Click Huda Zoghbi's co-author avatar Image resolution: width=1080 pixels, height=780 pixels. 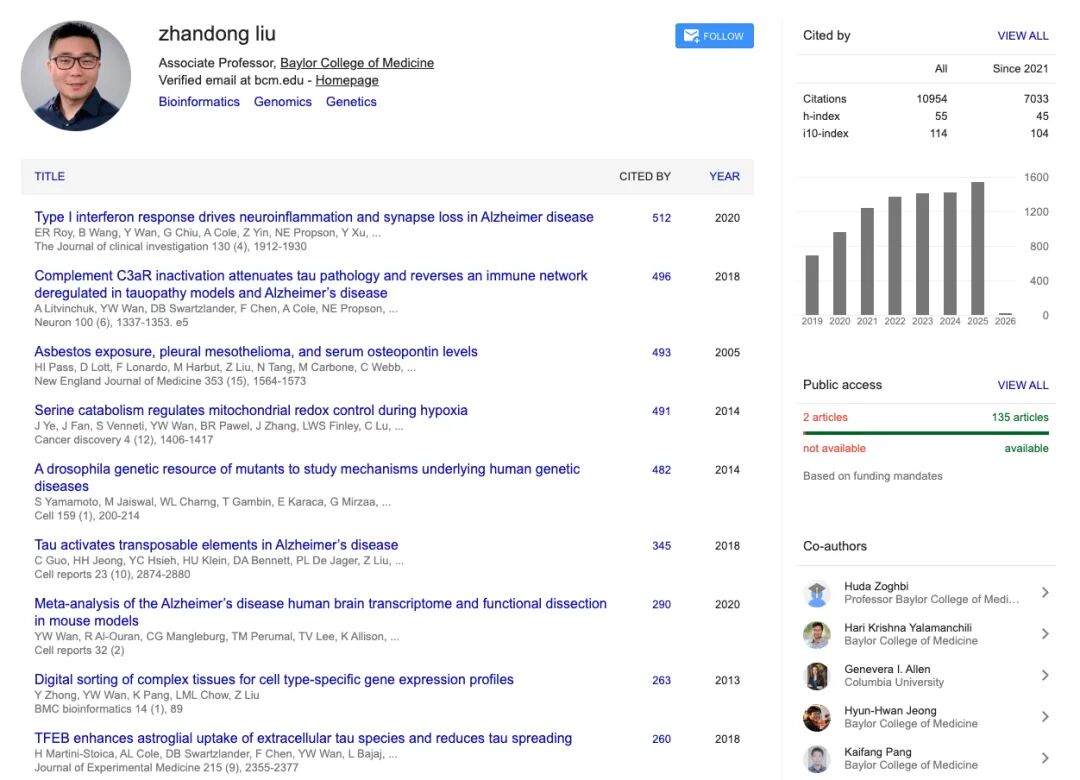point(817,593)
